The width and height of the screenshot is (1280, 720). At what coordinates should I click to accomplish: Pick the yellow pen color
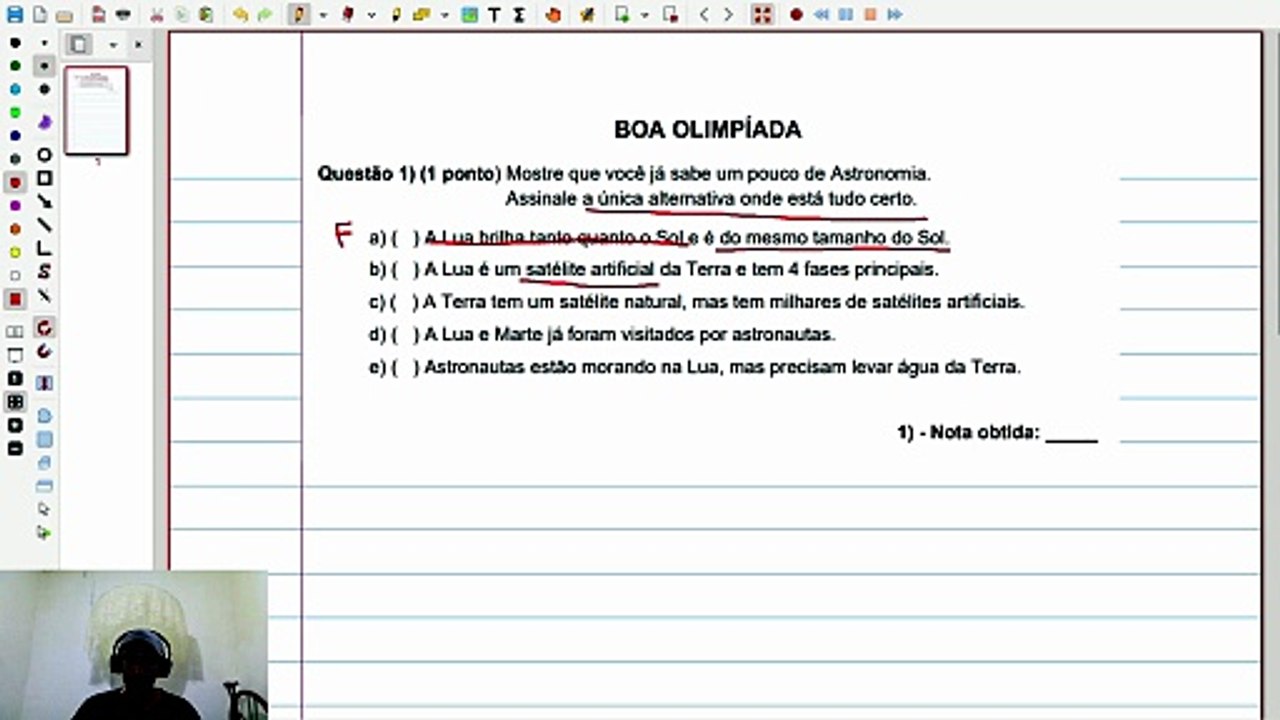click(x=15, y=252)
